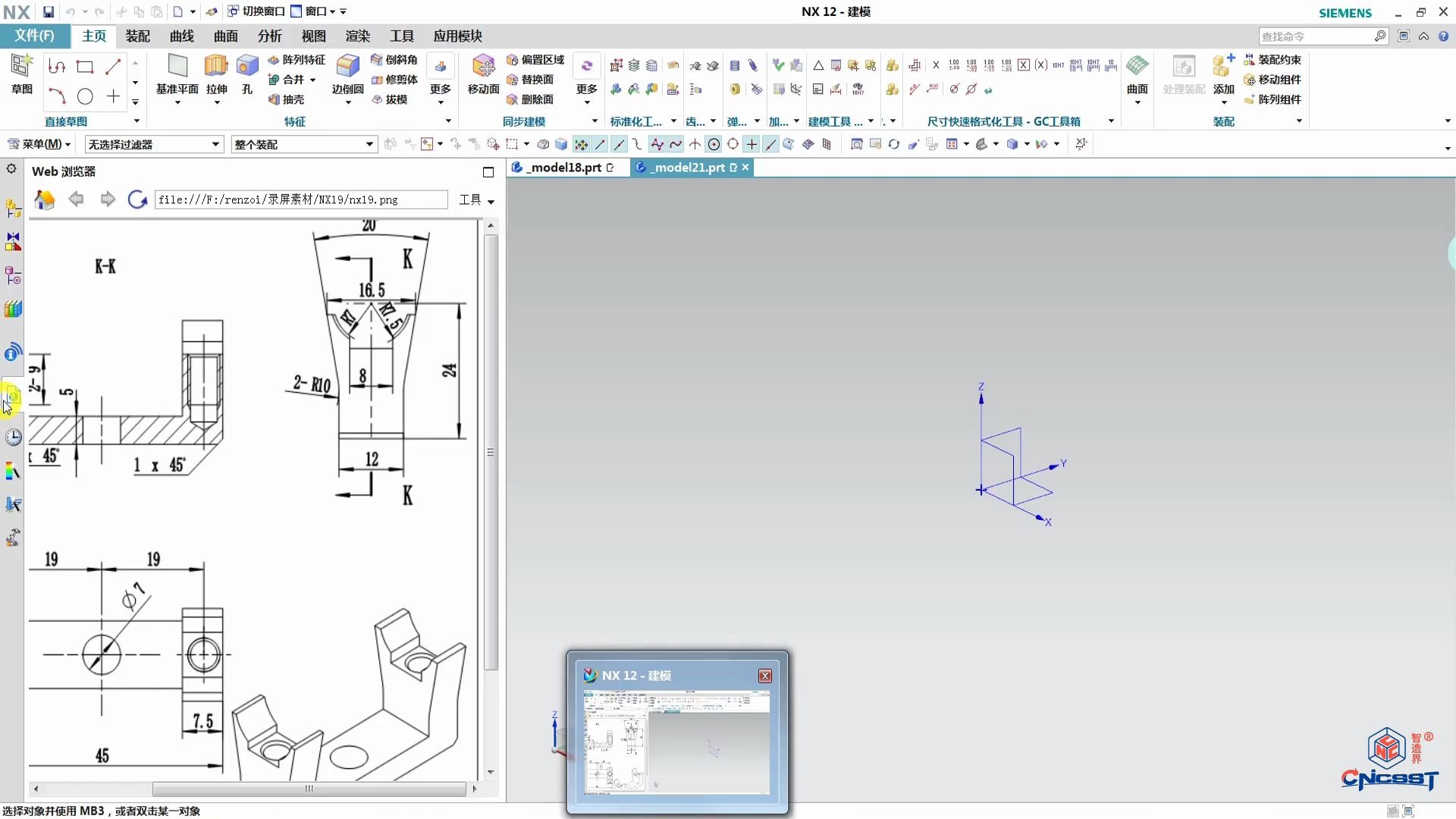Viewport: 1456px width, 819px height.
Task: Toggle snap to intersection point
Action: click(x=695, y=144)
